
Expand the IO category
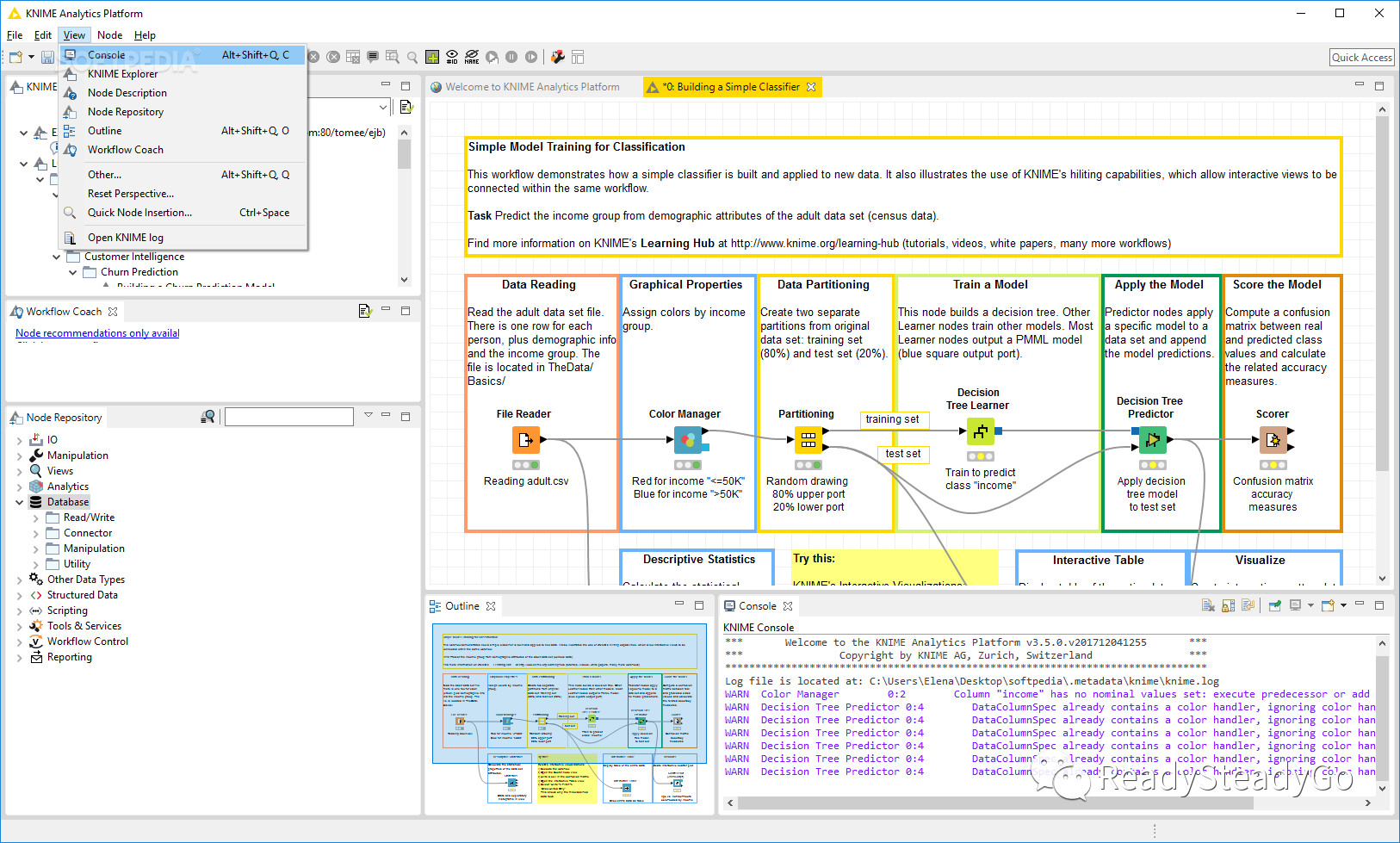point(20,440)
